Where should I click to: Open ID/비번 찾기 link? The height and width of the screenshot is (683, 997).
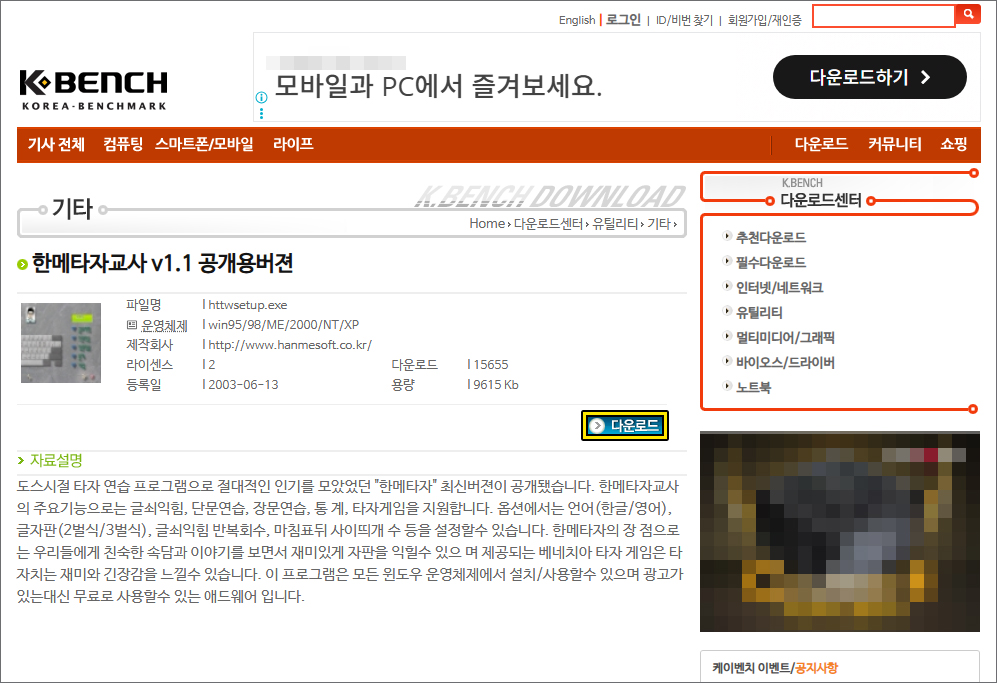(684, 20)
